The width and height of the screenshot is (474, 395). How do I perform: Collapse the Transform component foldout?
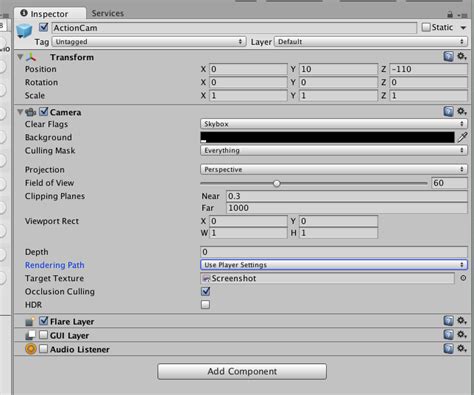pyautogui.click(x=20, y=57)
